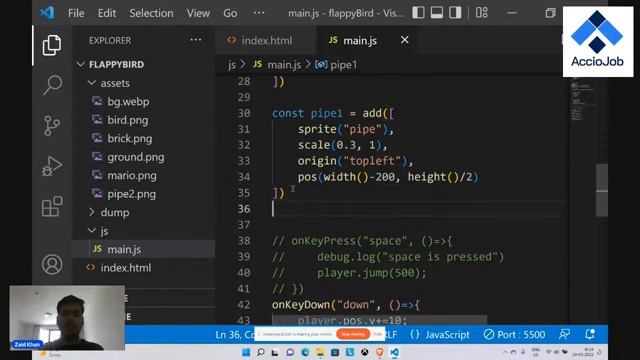Screen dimensions: 640x360
Task: Click the editor vertical scrollbar thumb
Action: tap(602, 190)
